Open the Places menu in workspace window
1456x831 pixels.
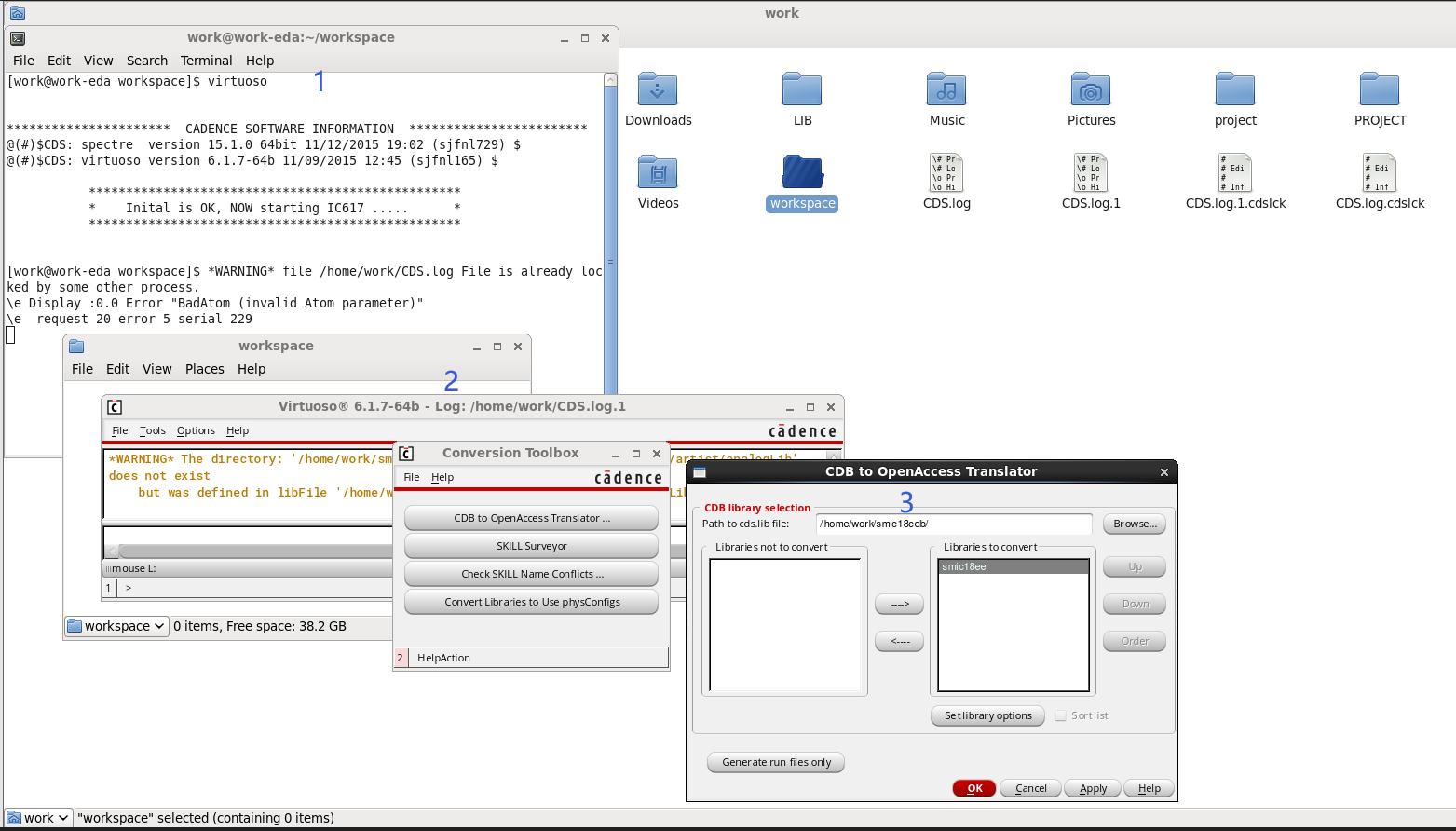pyautogui.click(x=204, y=369)
